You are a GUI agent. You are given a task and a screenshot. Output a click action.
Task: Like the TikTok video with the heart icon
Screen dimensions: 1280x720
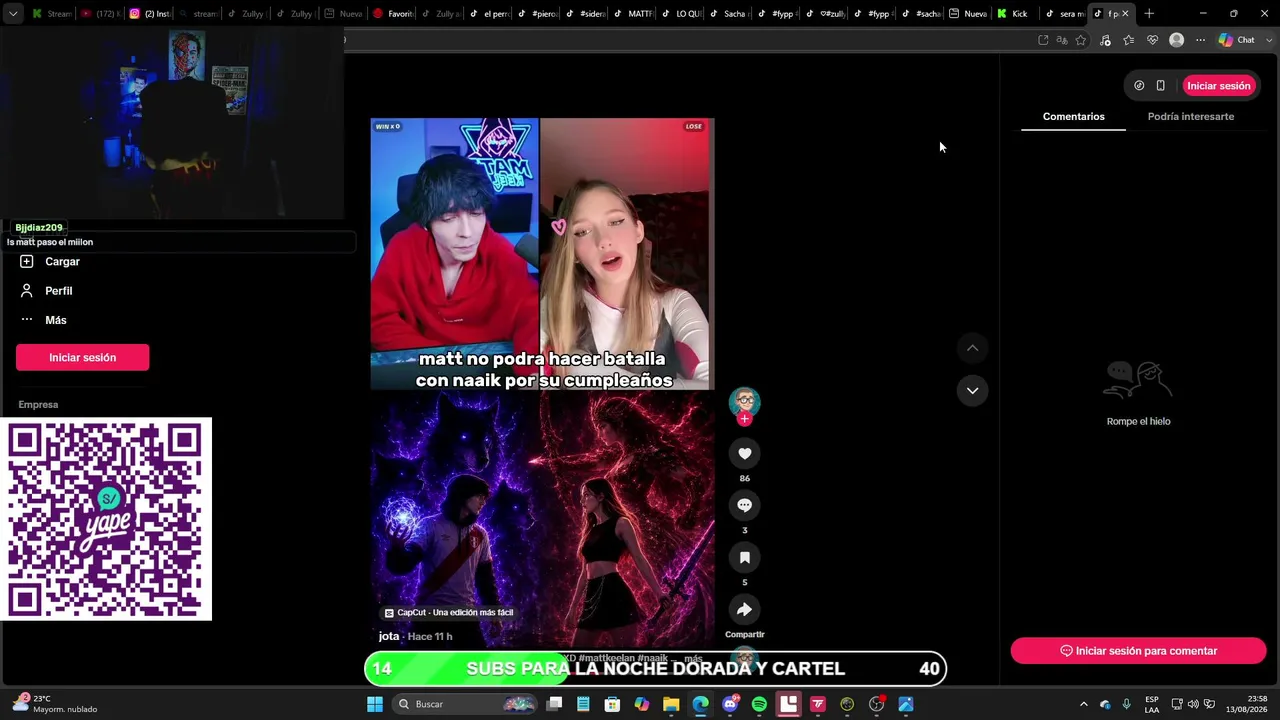pos(744,454)
